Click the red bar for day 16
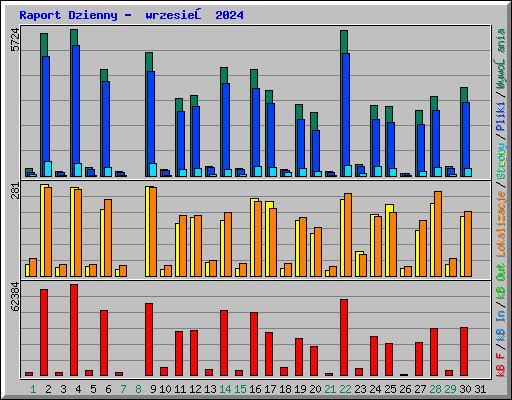Image resolution: width=512 pixels, height=400 pixels. tap(254, 344)
